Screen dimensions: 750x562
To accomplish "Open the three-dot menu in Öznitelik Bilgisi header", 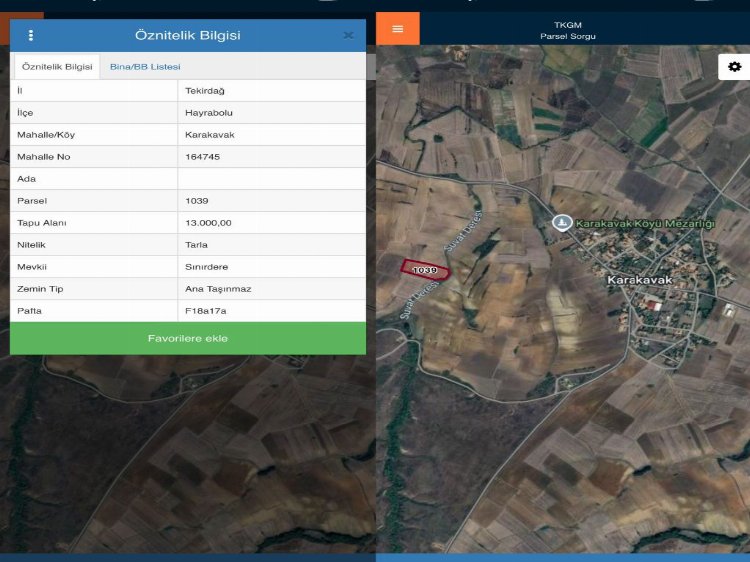I will [x=31, y=35].
